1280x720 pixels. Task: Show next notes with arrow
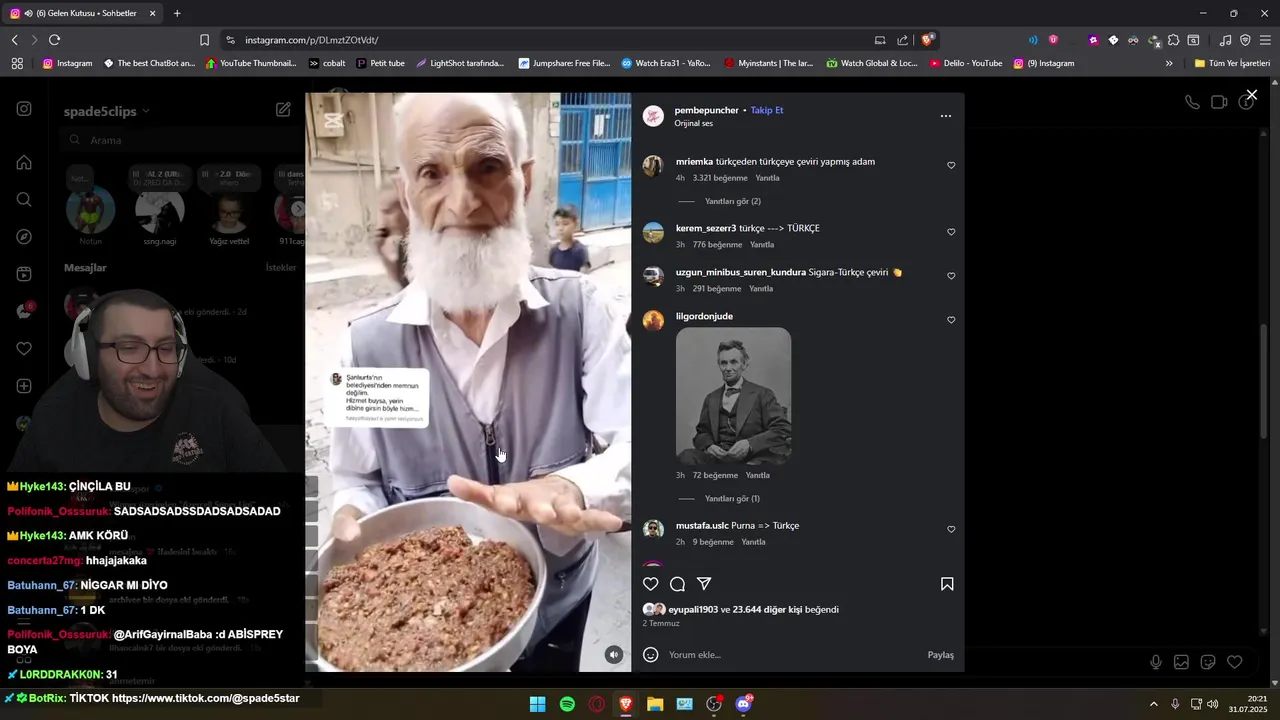click(298, 208)
